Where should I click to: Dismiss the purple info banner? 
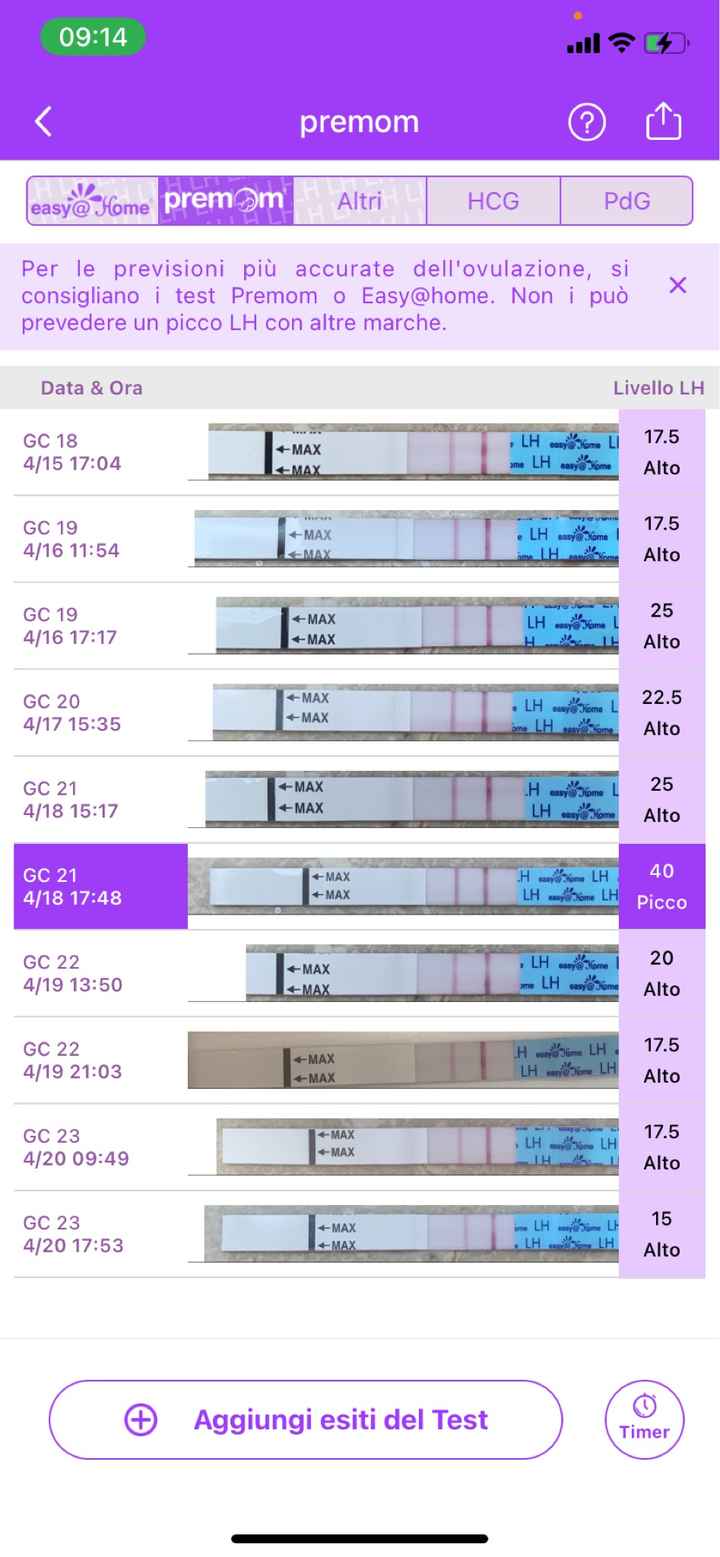677,286
